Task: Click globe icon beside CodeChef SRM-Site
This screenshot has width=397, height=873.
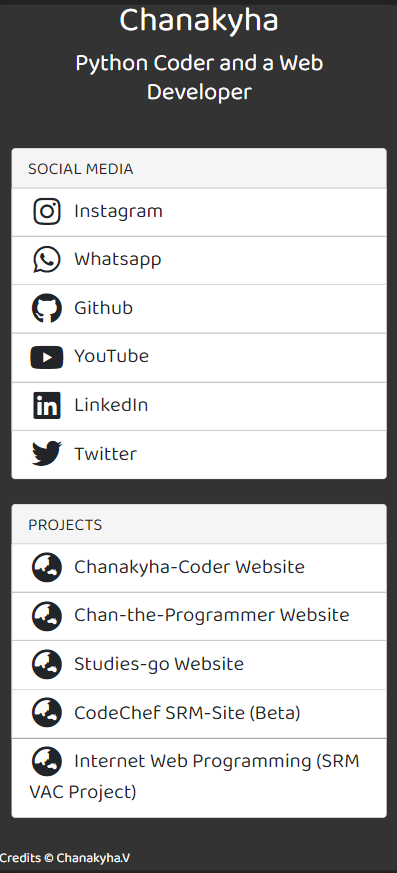Action: pos(47,713)
